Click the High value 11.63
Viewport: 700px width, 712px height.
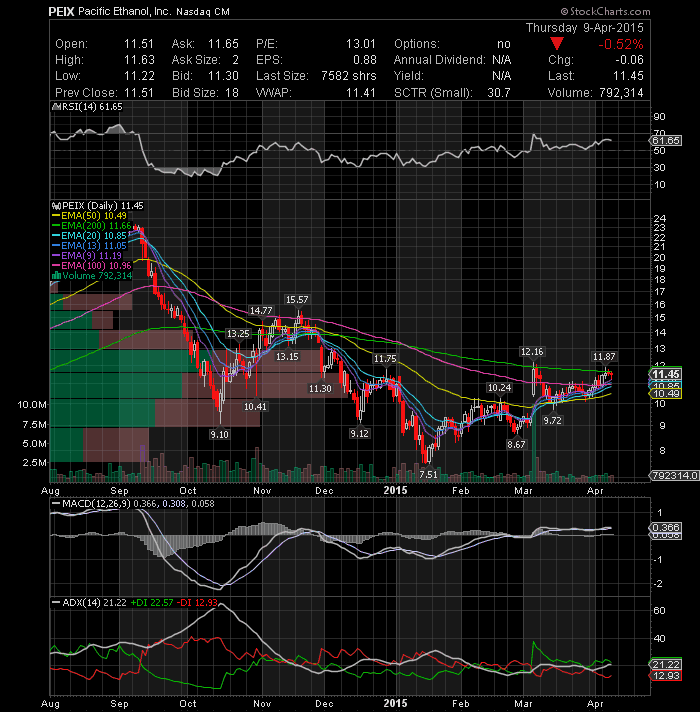pos(139,60)
